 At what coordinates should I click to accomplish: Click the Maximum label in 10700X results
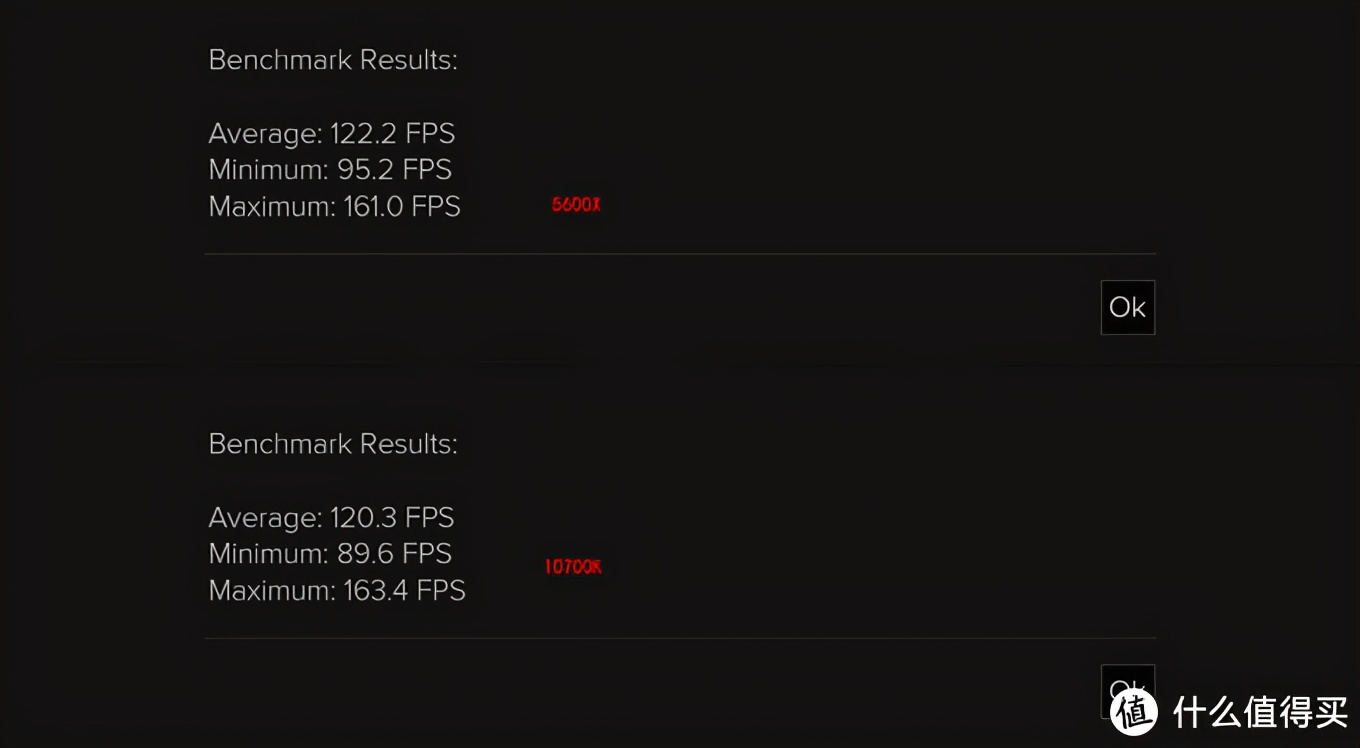pos(270,591)
